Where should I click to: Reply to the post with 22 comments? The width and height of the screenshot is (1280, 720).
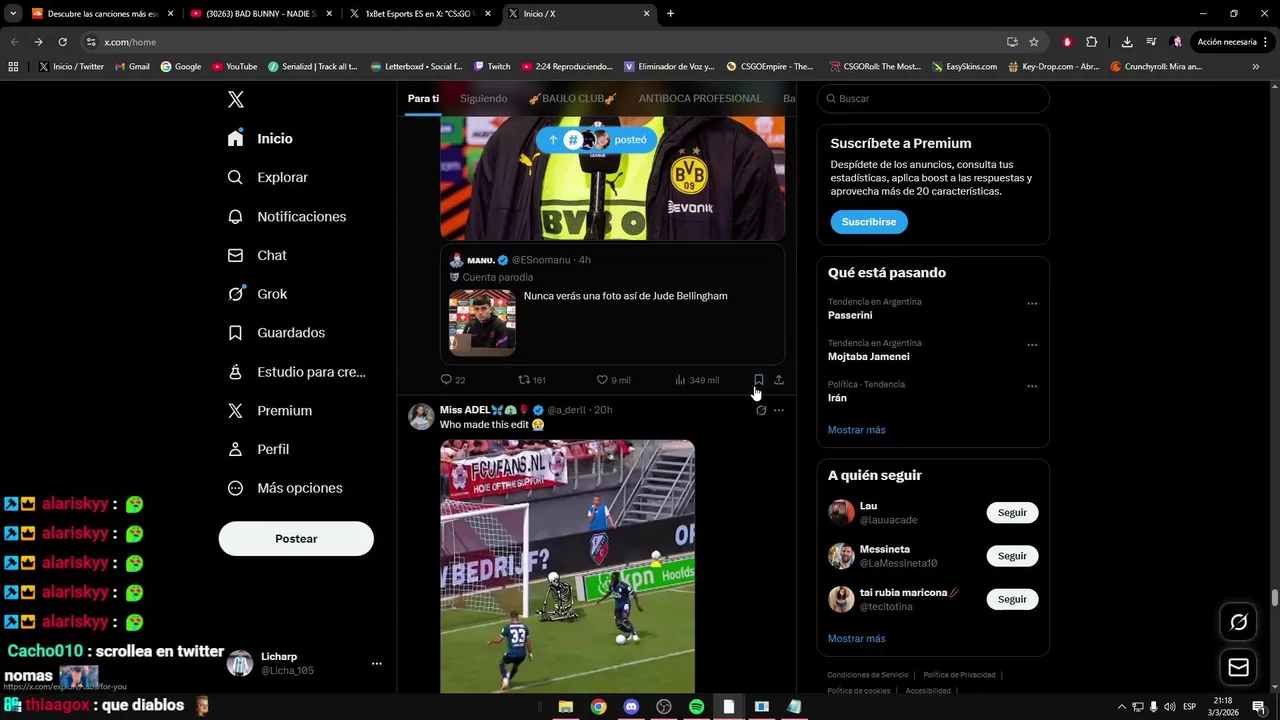click(x=453, y=380)
